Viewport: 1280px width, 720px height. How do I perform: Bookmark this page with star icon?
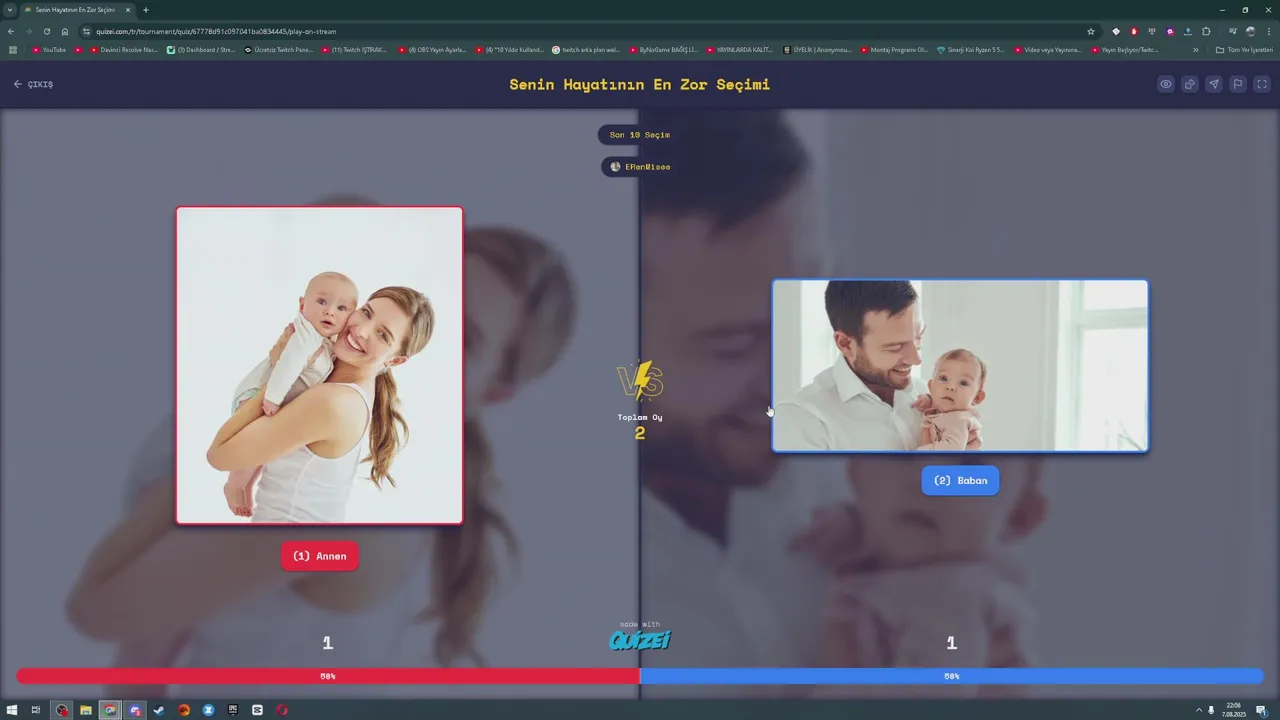point(1091,31)
